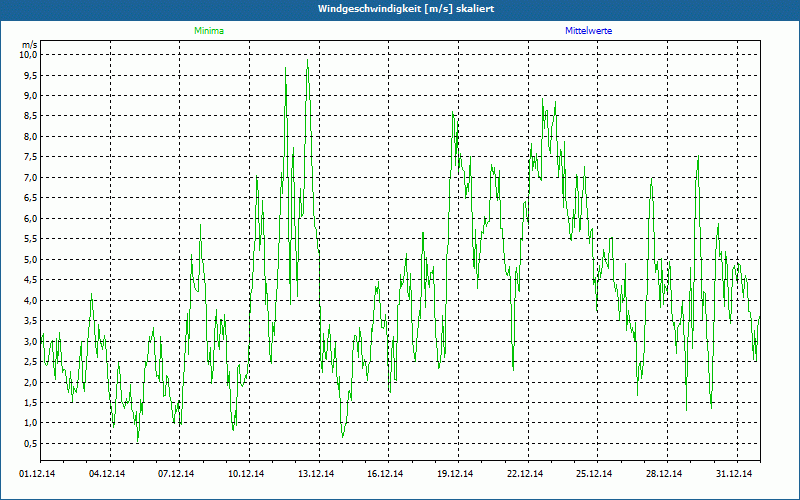This screenshot has height=500, width=800.
Task: Select the 7,5 y-axis value
Action: tap(31, 157)
